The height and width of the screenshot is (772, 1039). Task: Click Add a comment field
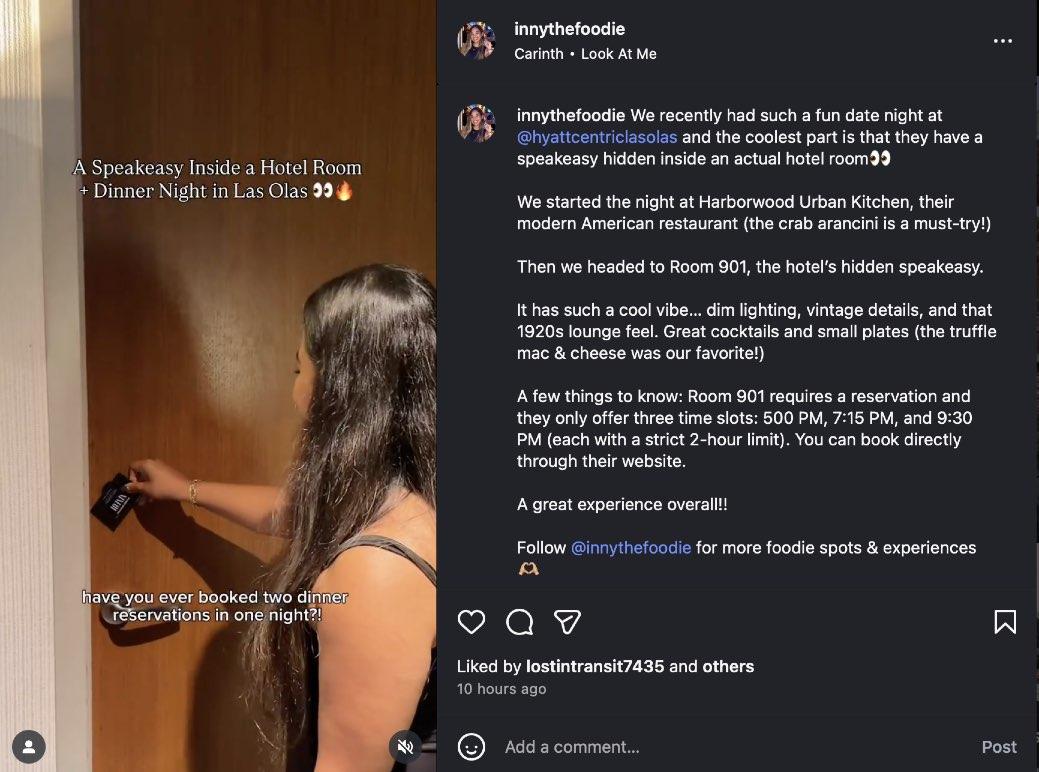tap(736, 747)
